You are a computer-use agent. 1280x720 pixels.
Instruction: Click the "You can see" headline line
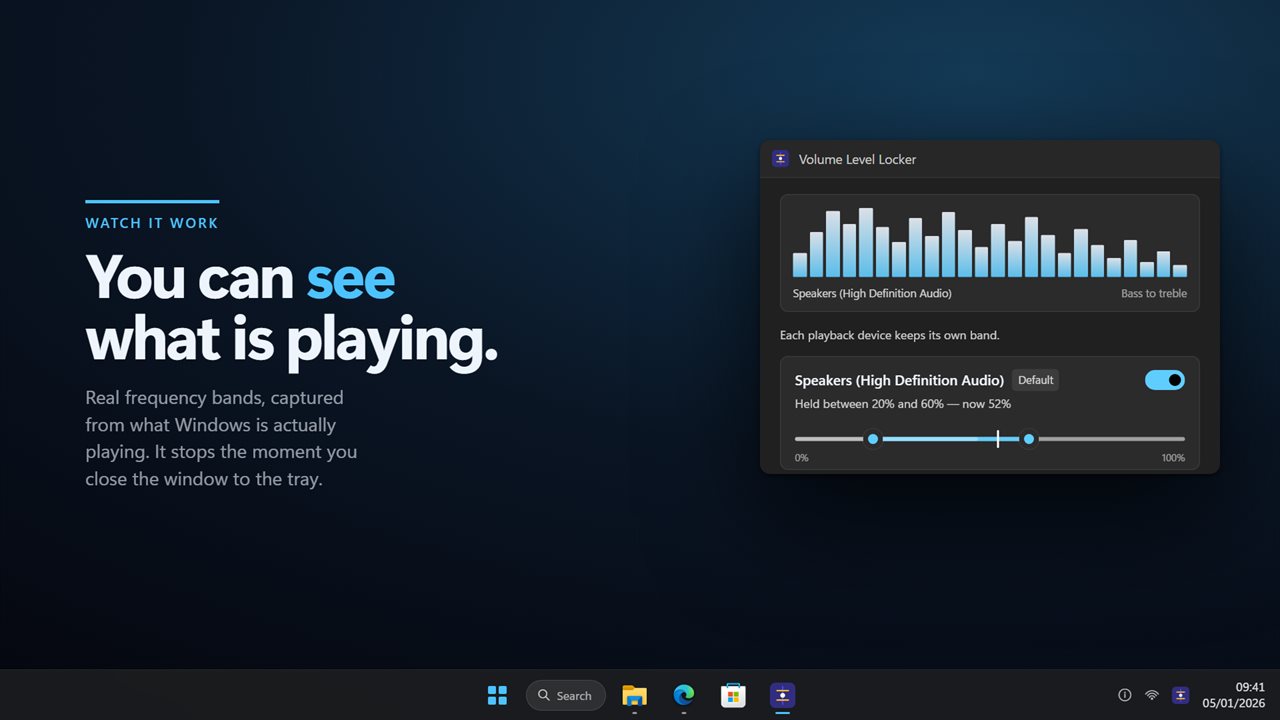pos(240,277)
